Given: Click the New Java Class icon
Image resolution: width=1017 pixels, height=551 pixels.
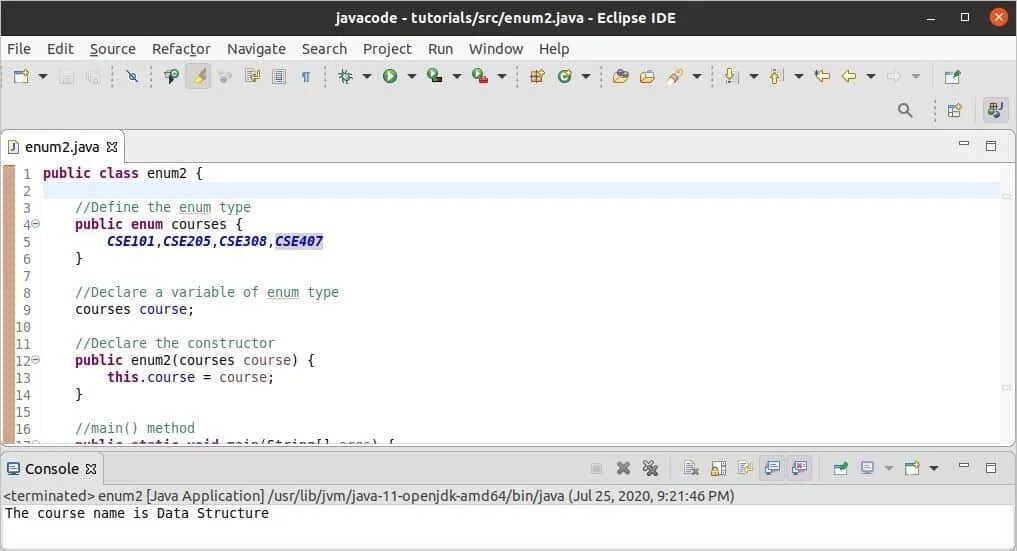Looking at the screenshot, I should 565,76.
